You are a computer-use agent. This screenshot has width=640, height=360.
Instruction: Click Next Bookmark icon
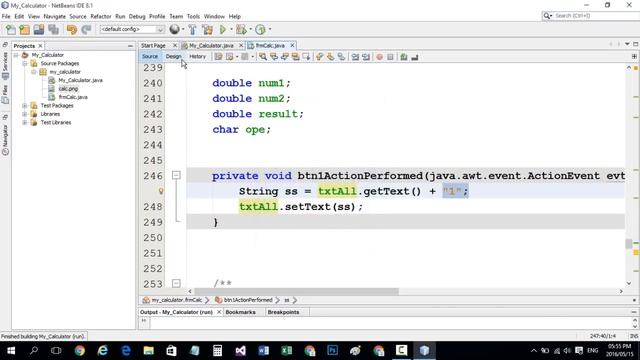(330, 57)
